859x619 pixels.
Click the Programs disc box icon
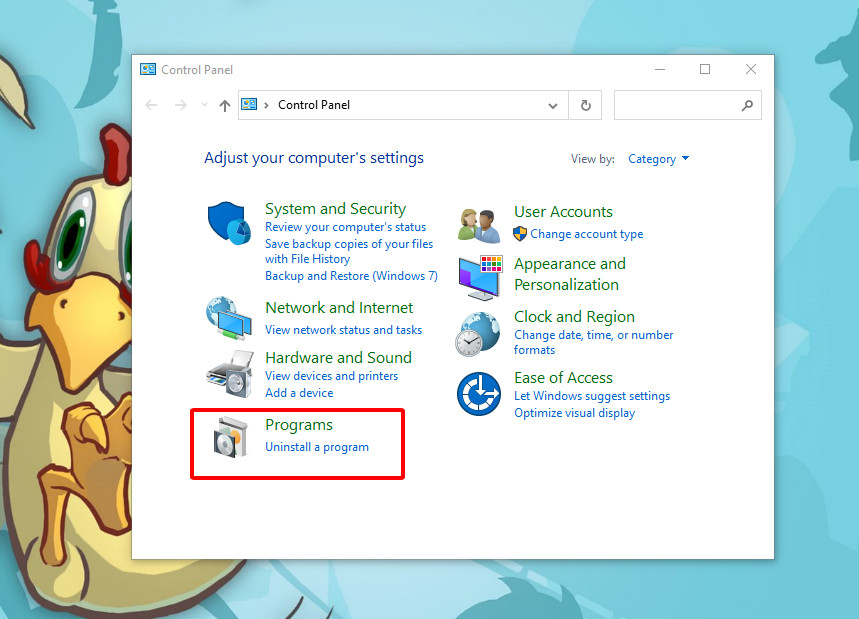point(229,436)
